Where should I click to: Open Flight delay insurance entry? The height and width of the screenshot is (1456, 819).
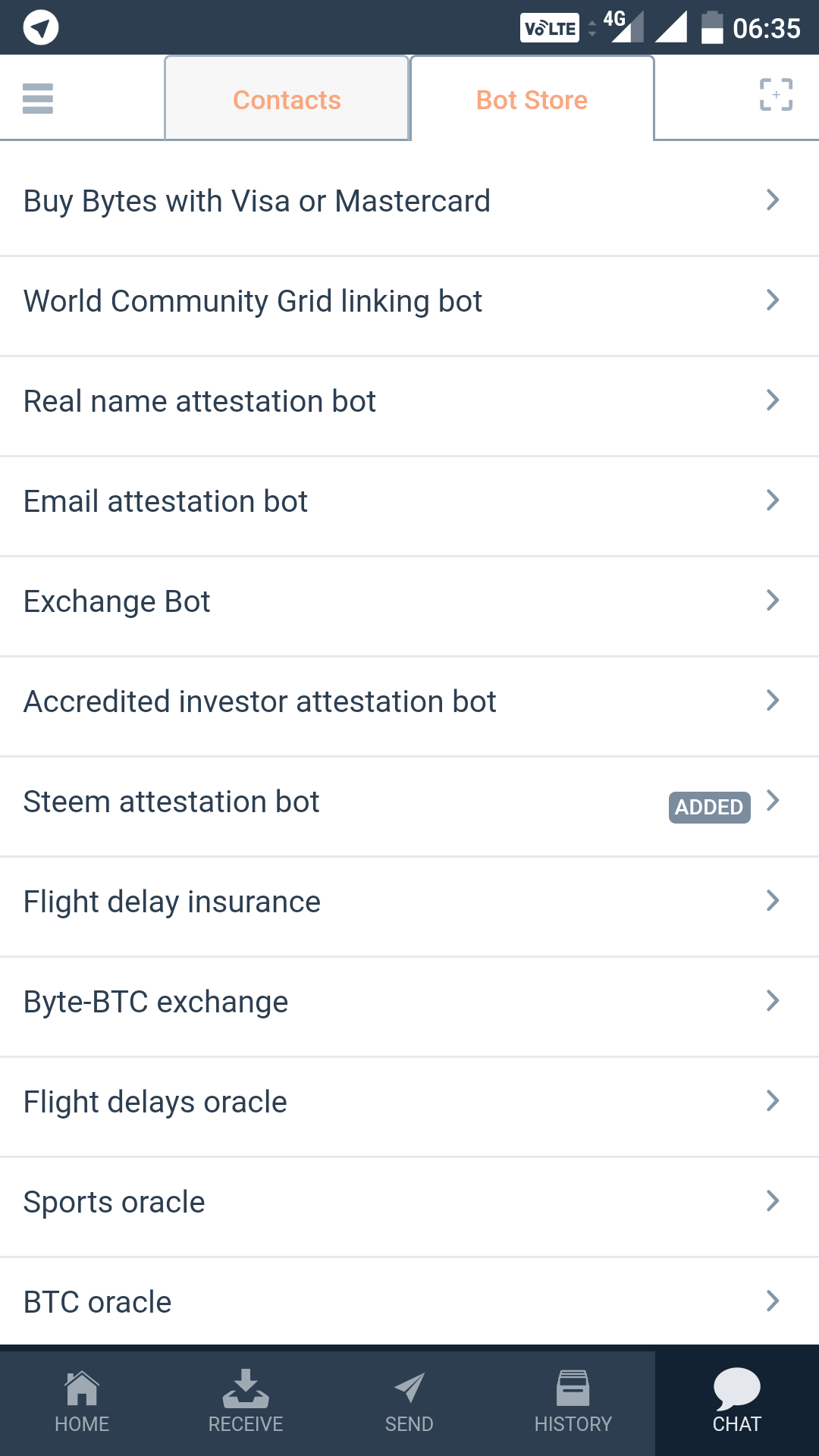[172, 902]
